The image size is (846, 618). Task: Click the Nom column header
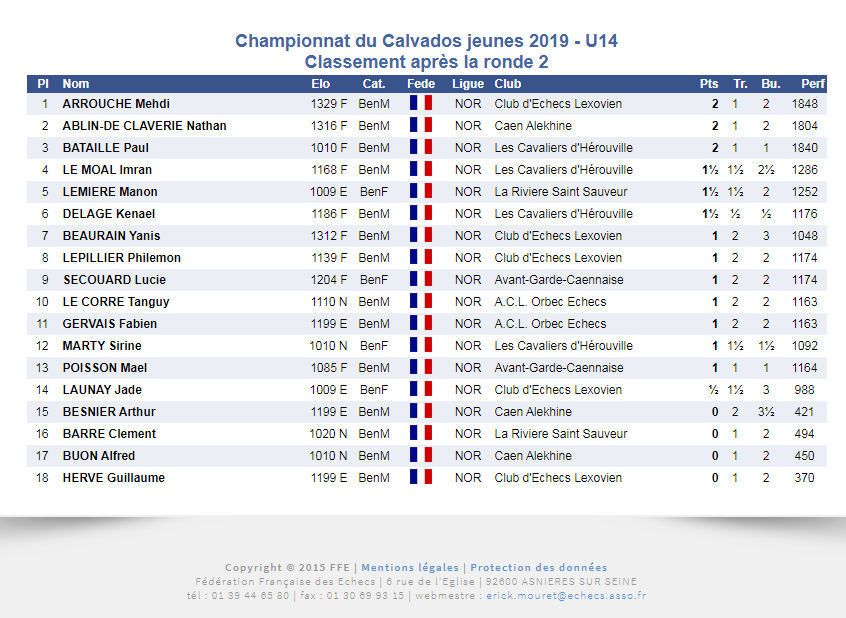click(76, 84)
